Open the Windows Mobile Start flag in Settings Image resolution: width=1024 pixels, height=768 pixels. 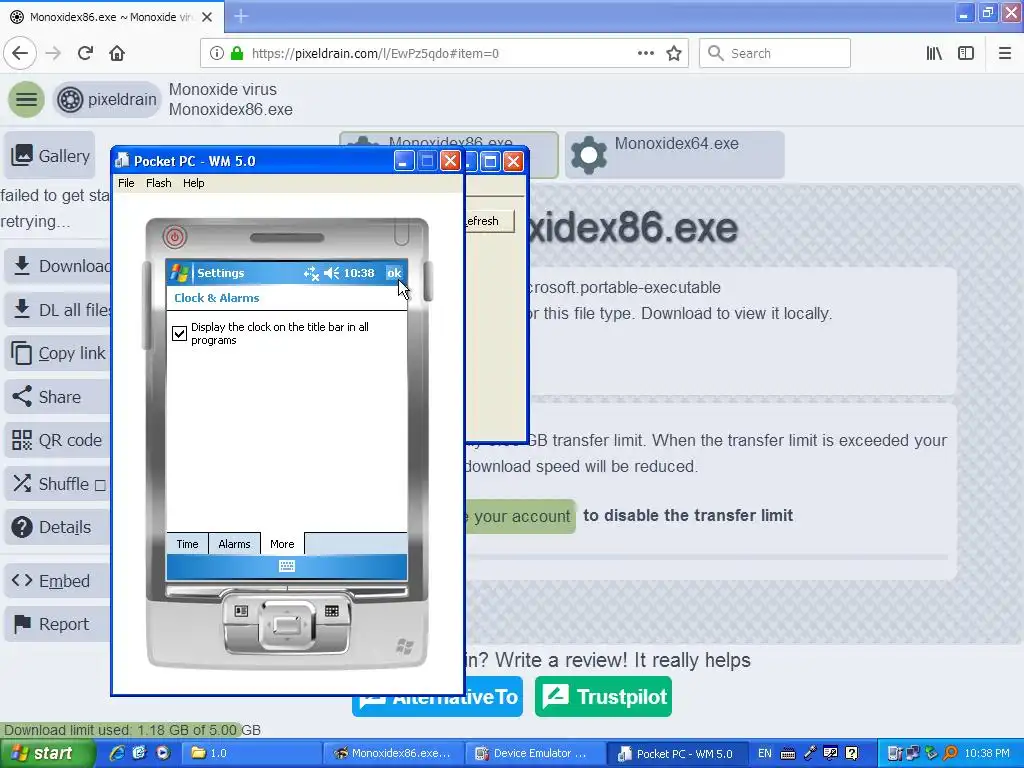coord(180,273)
